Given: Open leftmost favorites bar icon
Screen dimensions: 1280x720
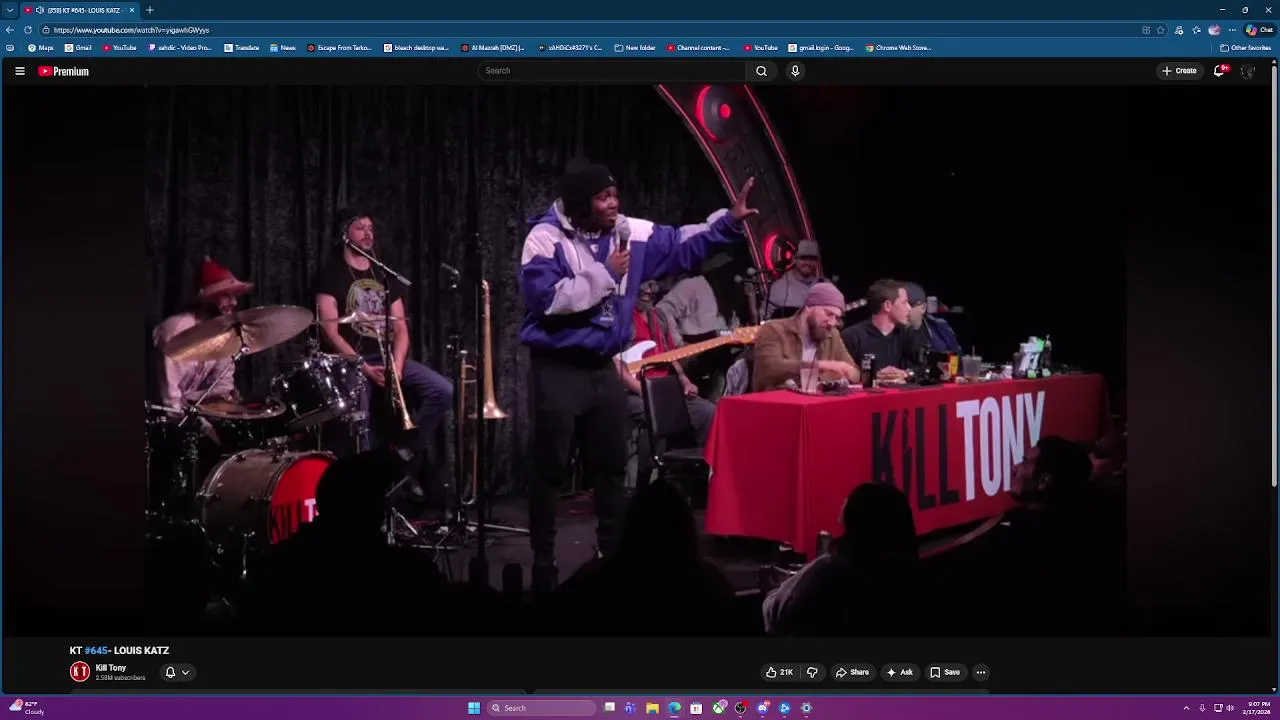Looking at the screenshot, I should [10, 48].
